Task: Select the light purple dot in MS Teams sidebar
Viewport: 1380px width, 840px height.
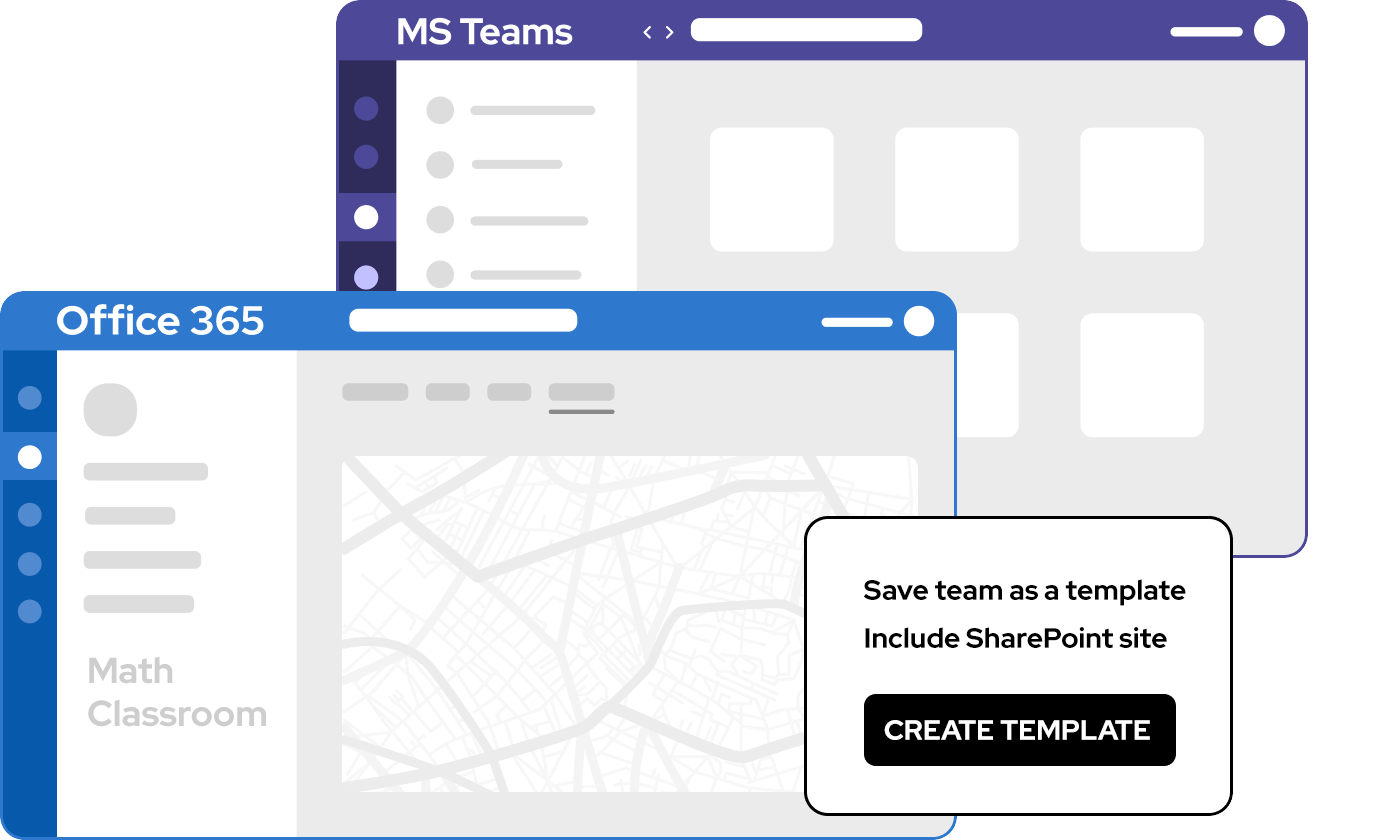Action: [367, 276]
